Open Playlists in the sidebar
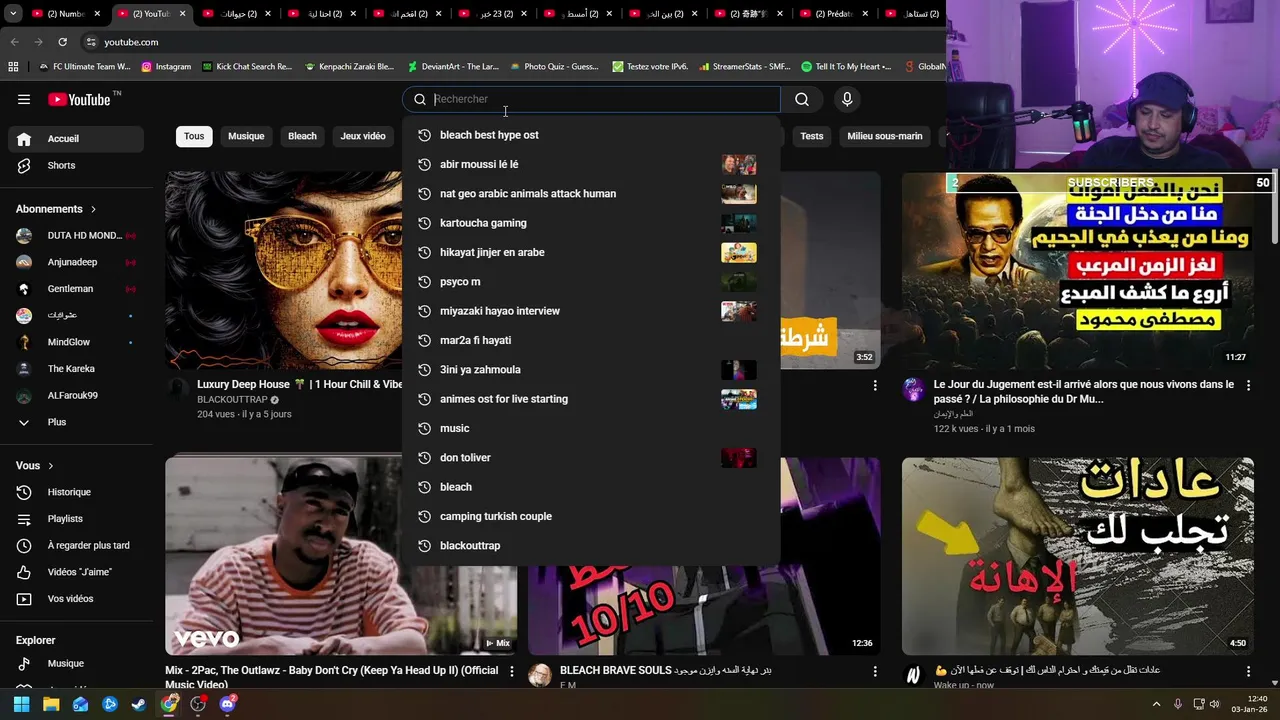 coord(76,519)
